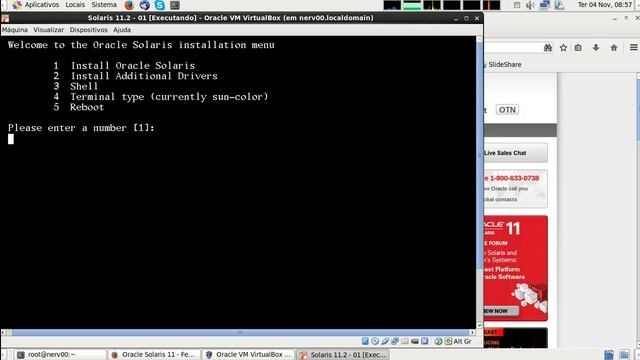Viewport: 640px width, 360px height.
Task: Click the network connection tray icon
Action: (x=544, y=5)
